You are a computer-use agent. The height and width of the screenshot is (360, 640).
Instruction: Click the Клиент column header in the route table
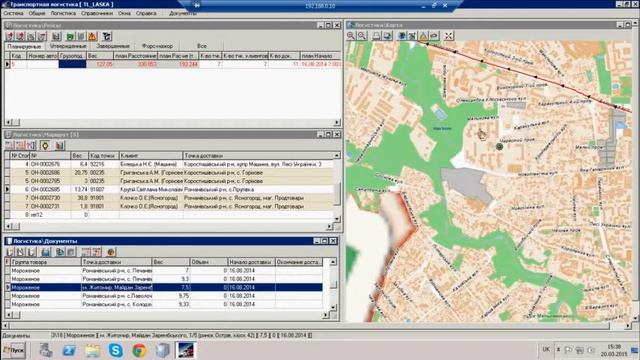pos(151,156)
